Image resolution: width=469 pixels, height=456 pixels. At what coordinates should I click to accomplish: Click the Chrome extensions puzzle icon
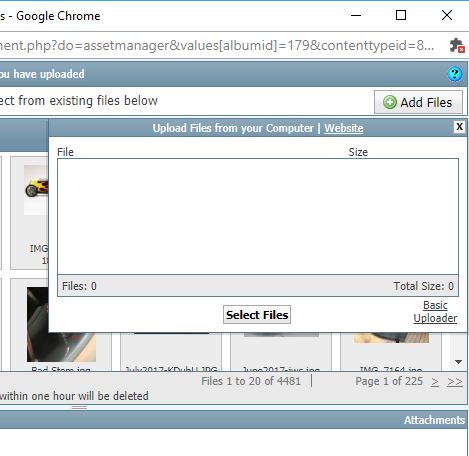click(457, 45)
